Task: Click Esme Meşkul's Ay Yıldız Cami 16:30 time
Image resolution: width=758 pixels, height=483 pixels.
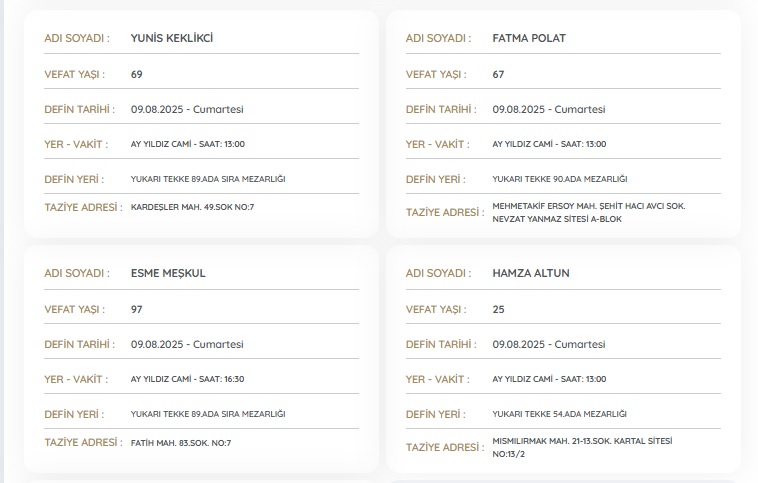Action: (x=187, y=379)
